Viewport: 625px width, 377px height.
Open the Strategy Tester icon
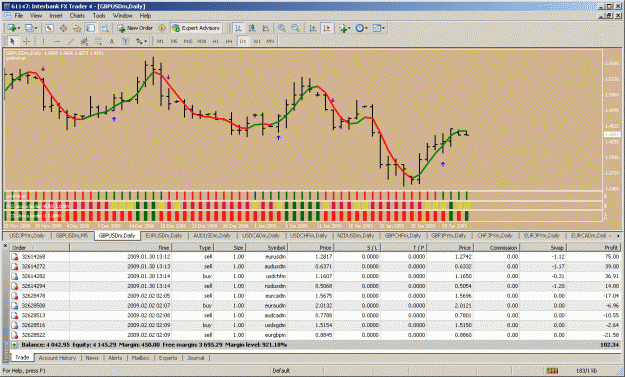click(104, 28)
